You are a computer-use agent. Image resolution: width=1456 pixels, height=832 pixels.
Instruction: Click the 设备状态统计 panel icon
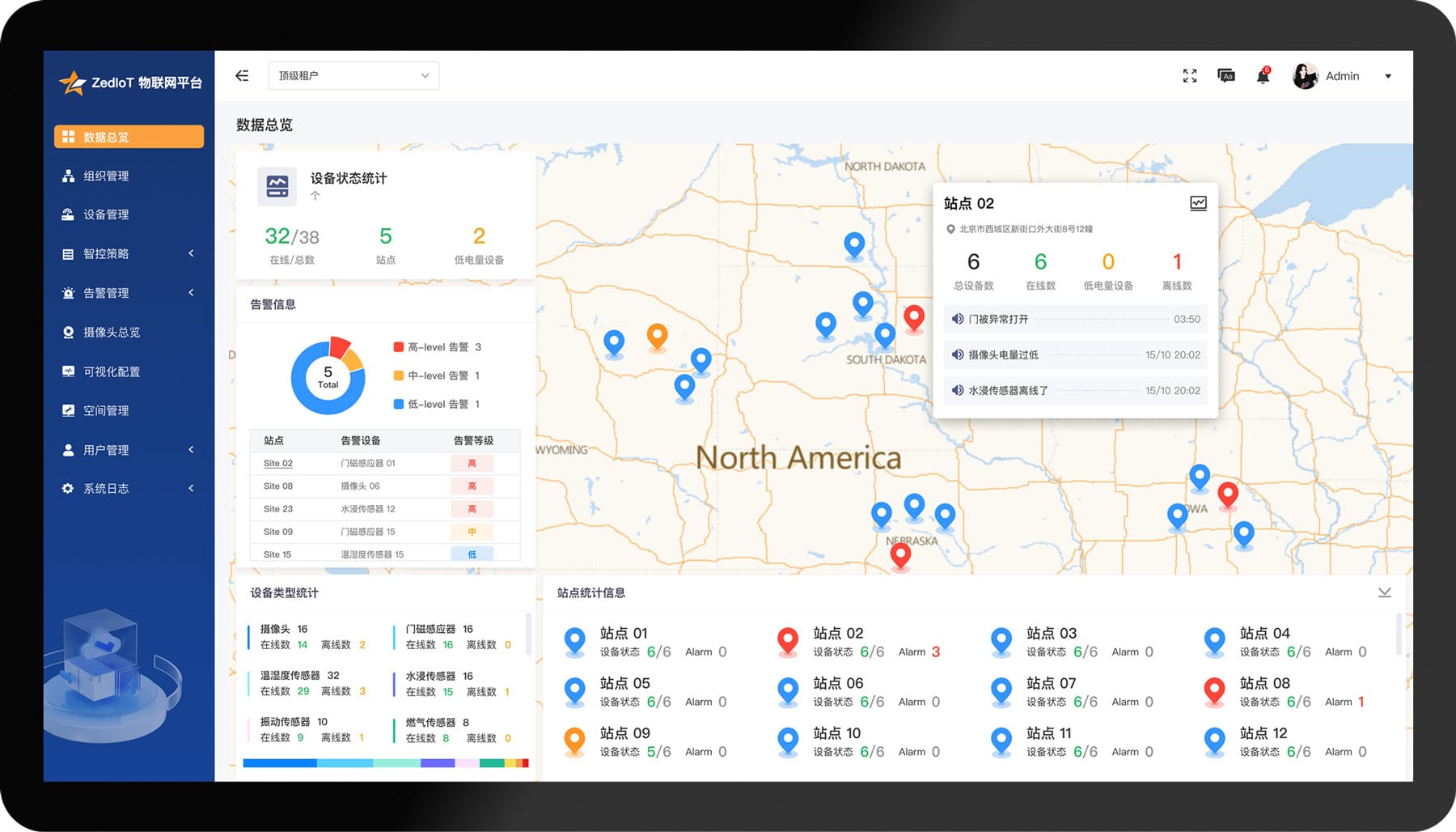[x=277, y=186]
